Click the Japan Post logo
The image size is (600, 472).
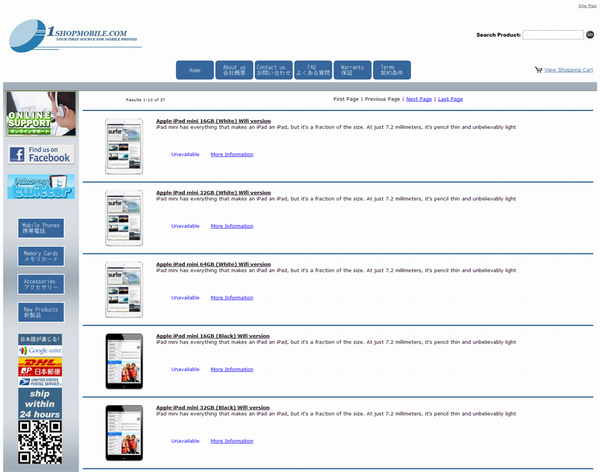[x=40, y=371]
